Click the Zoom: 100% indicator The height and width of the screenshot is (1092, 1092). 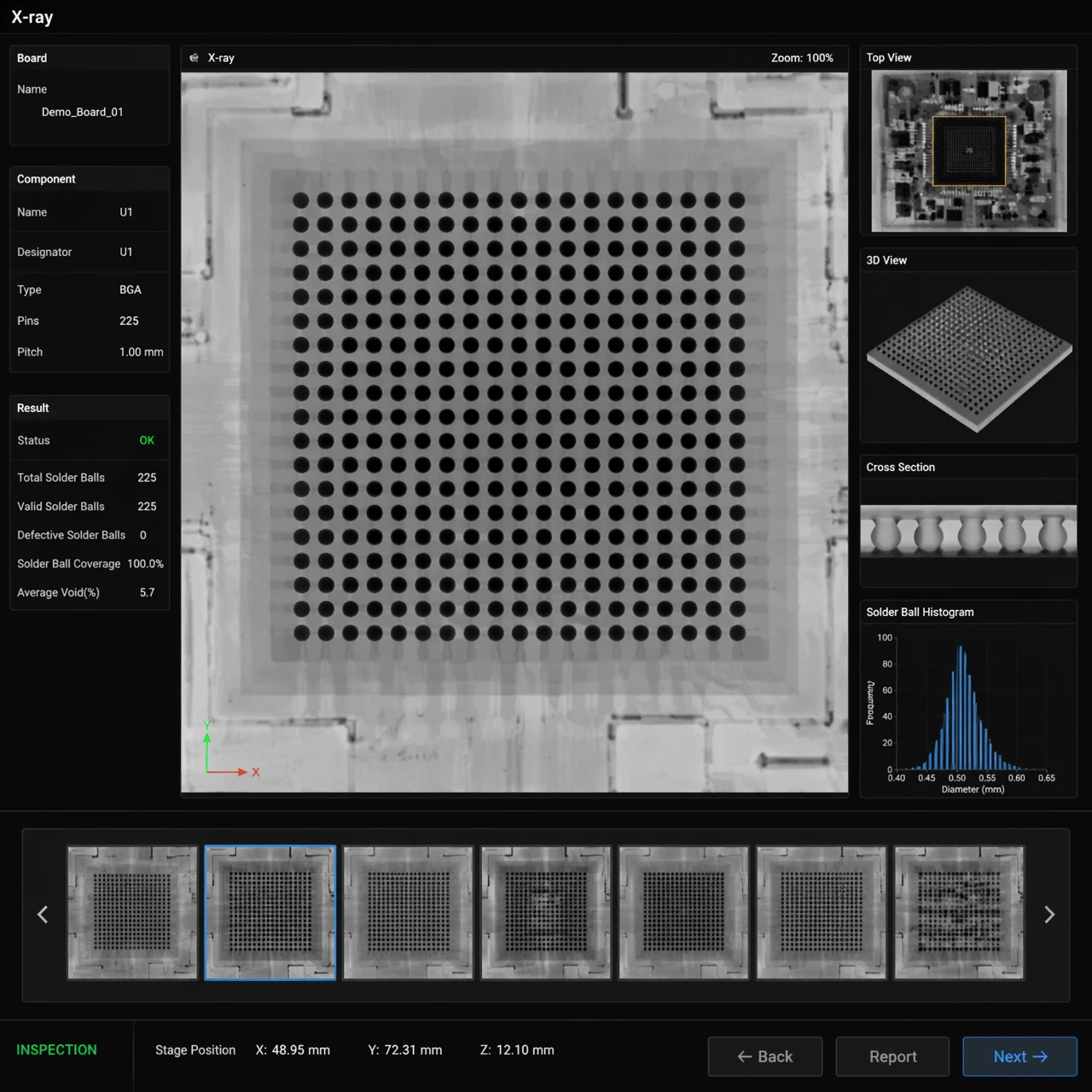tap(802, 58)
